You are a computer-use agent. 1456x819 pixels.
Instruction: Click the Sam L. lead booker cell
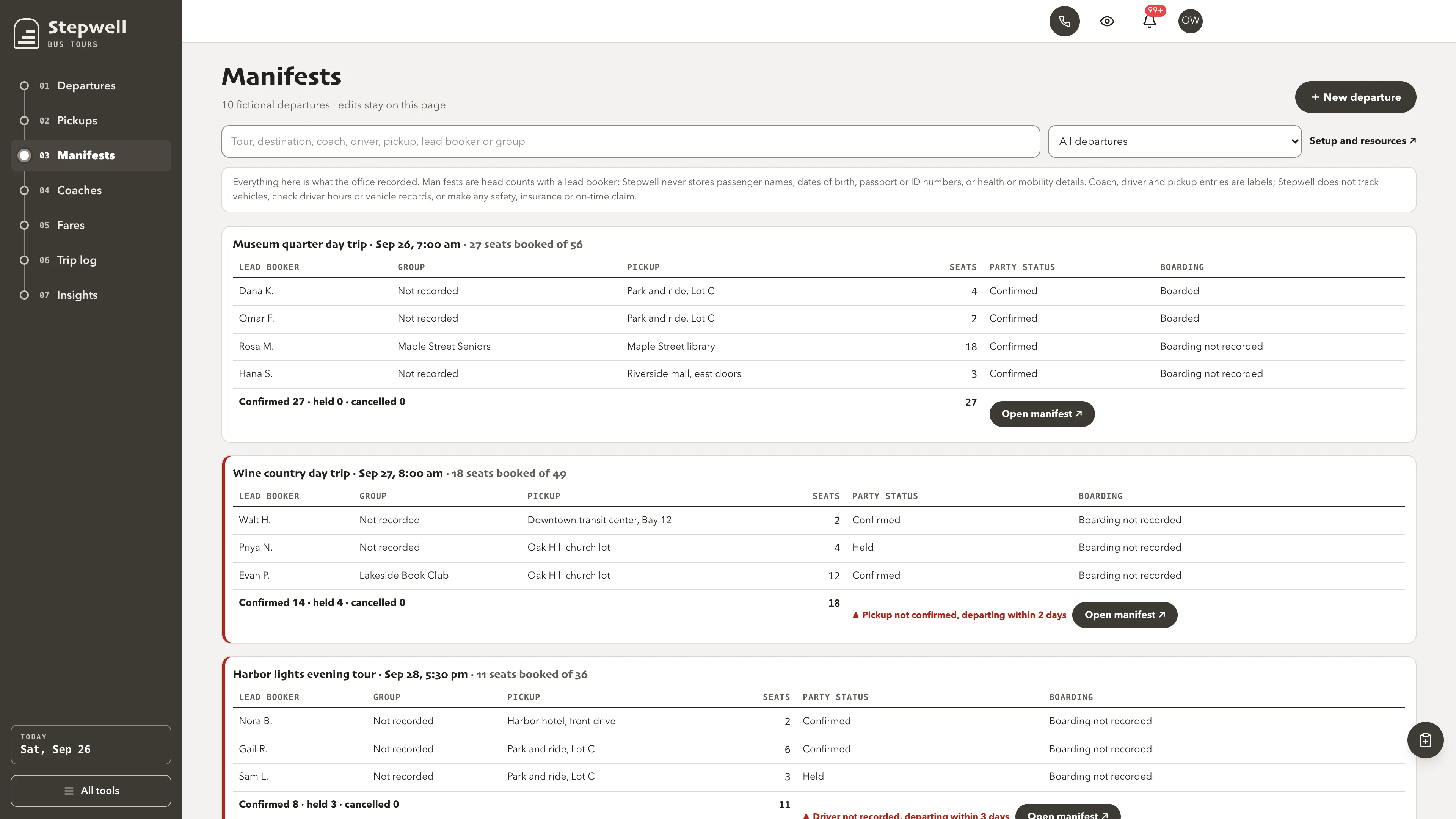(x=253, y=777)
